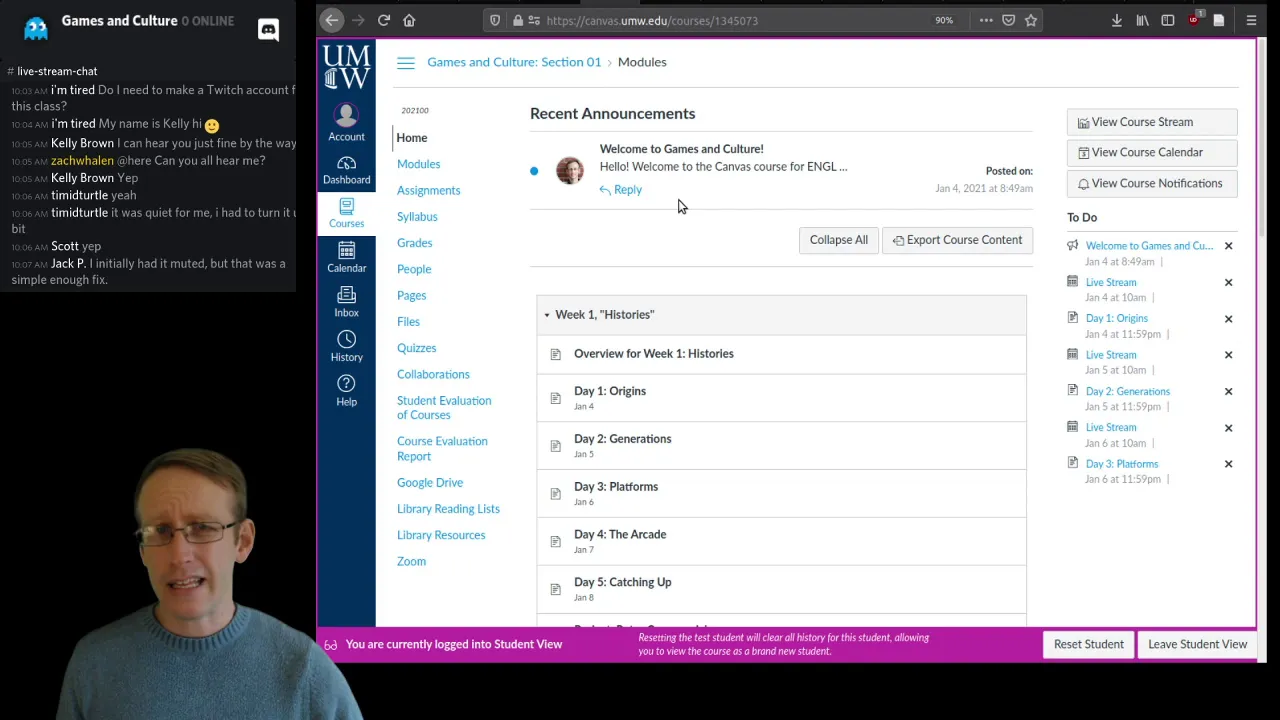Viewport: 1280px width, 720px height.
Task: Click View Course Notifications button
Action: [1152, 184]
